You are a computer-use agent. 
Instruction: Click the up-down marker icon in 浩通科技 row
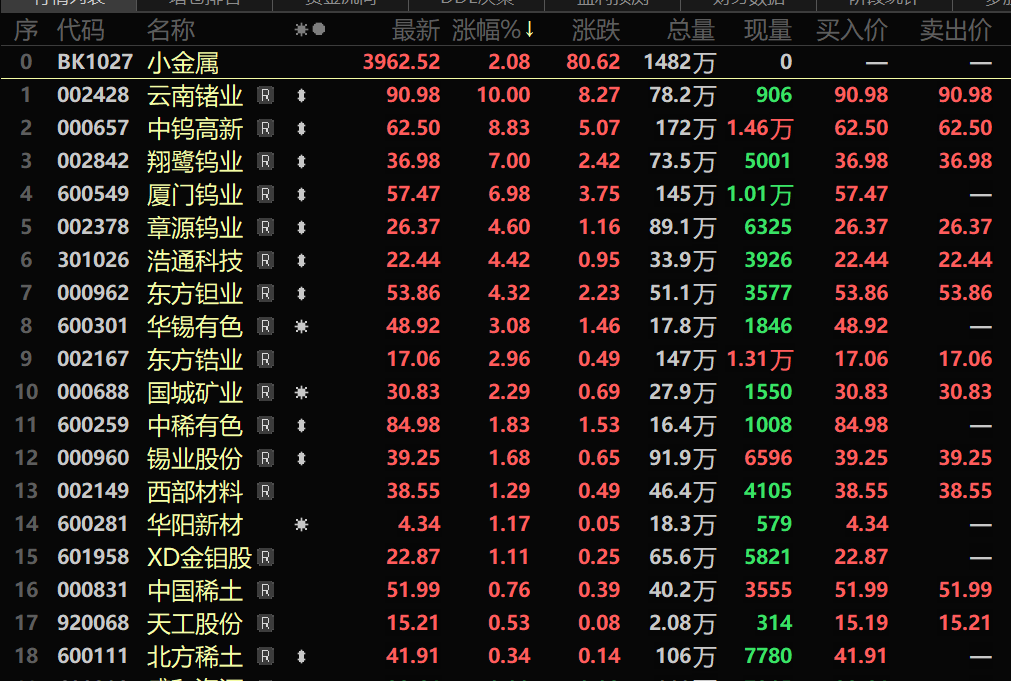pyautogui.click(x=301, y=261)
